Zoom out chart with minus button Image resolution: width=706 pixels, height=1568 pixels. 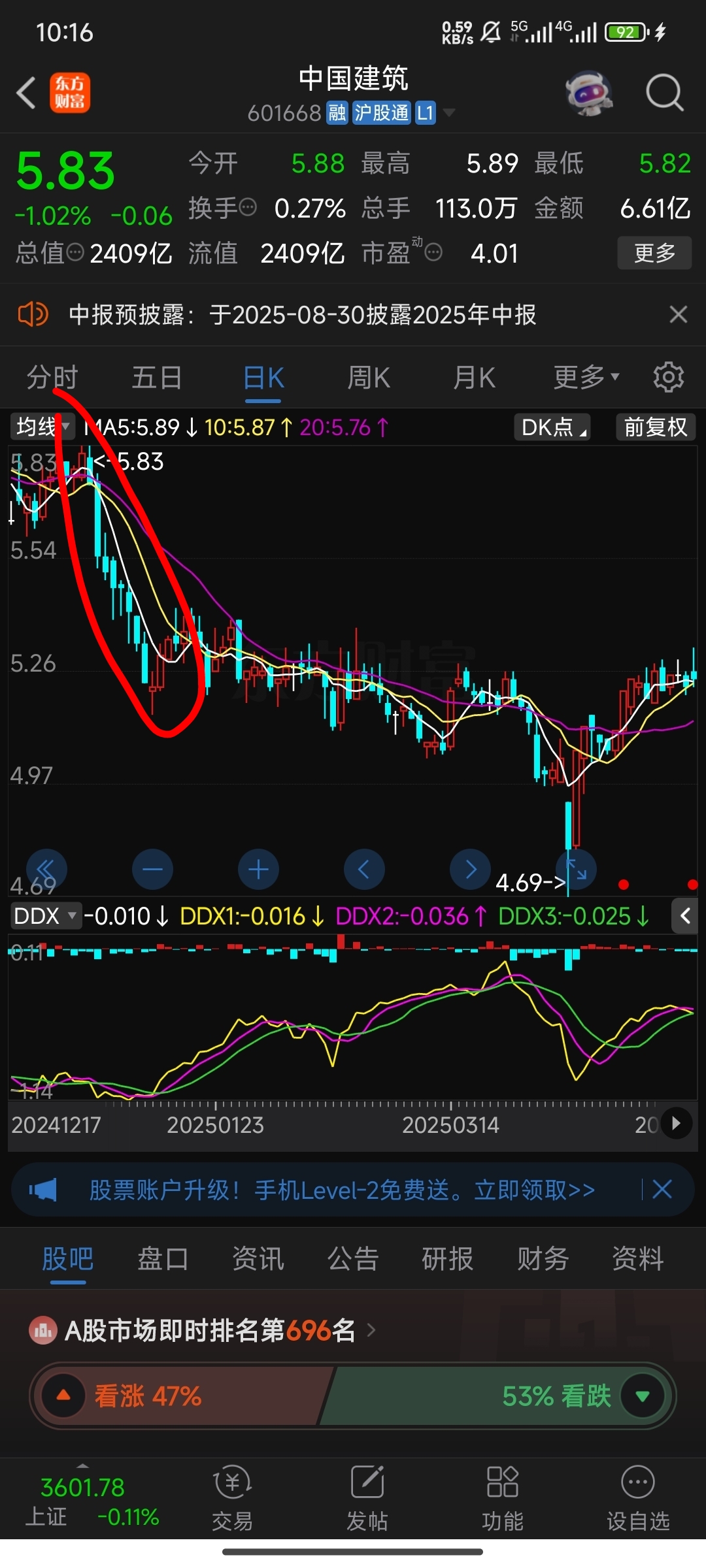pyautogui.click(x=152, y=870)
